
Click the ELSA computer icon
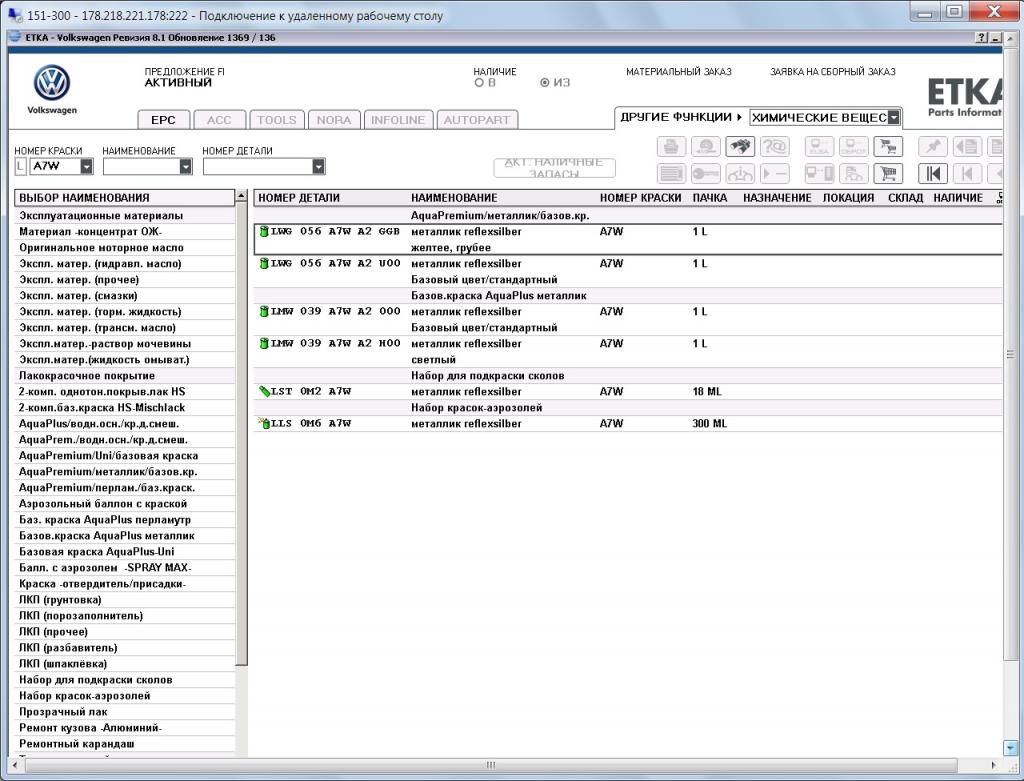tap(820, 146)
